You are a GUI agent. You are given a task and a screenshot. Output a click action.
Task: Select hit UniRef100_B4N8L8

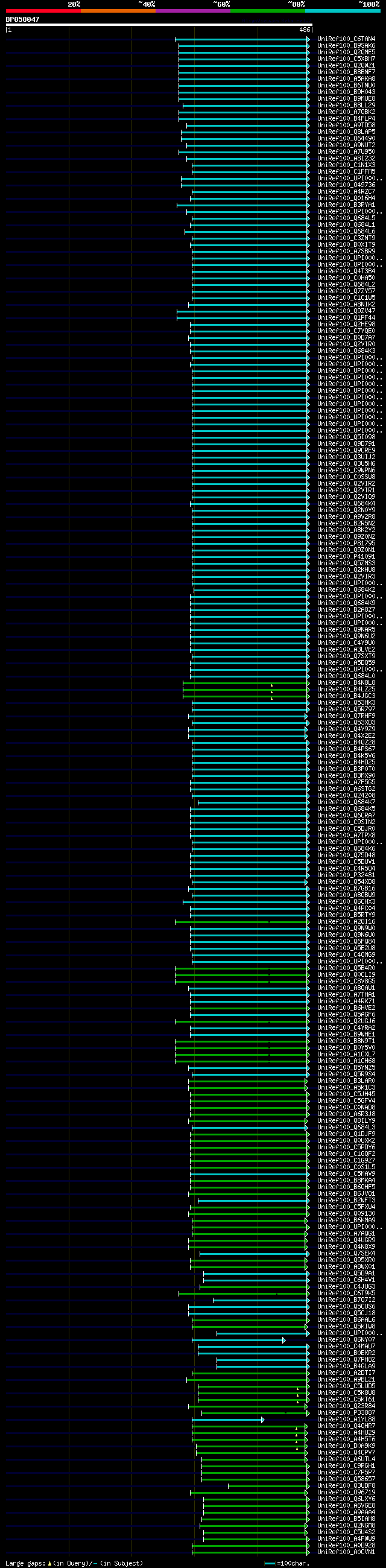346,683
